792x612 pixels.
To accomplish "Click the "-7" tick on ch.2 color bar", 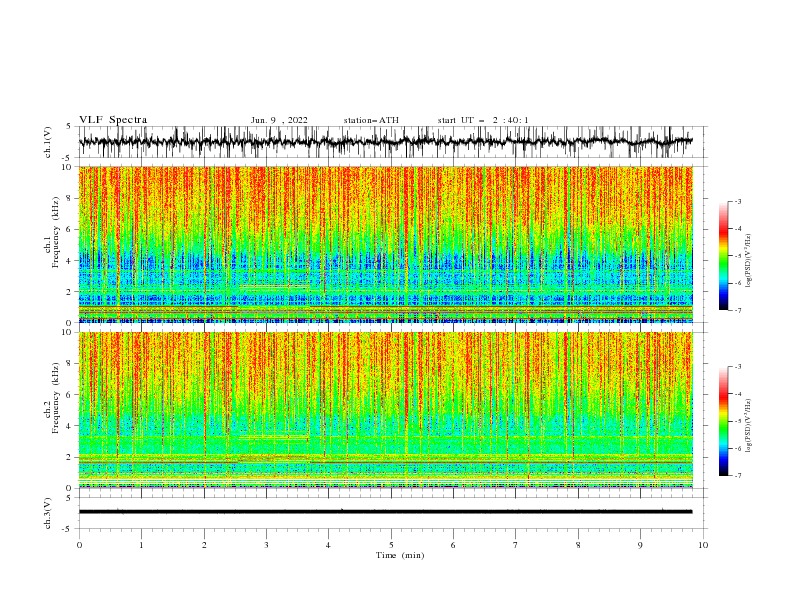I will (x=737, y=475).
